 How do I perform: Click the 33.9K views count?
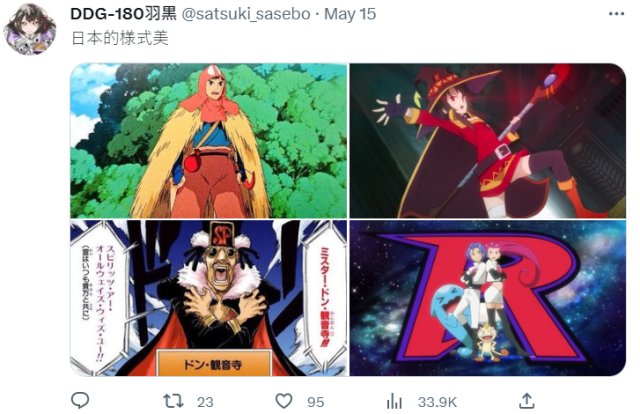437,402
